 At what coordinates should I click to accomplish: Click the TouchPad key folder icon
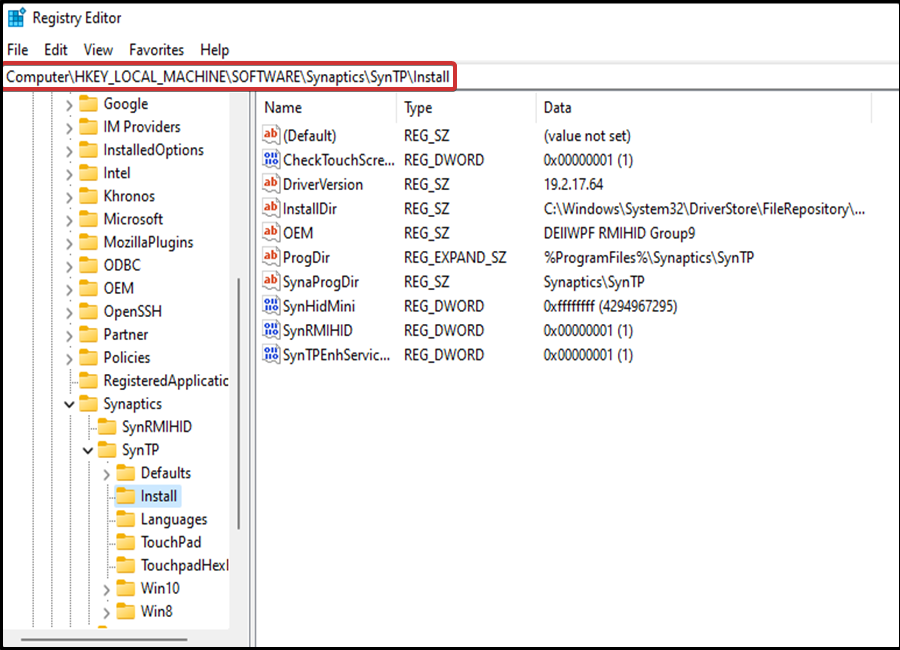pyautogui.click(x=126, y=542)
